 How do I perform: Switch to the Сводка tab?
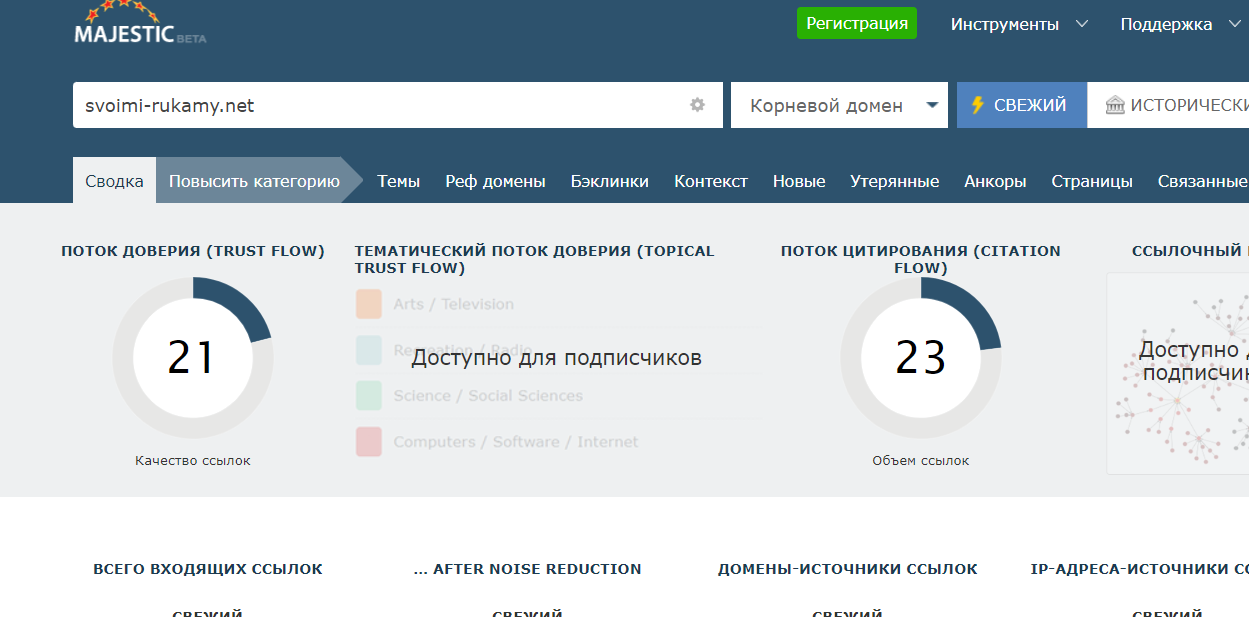point(114,181)
